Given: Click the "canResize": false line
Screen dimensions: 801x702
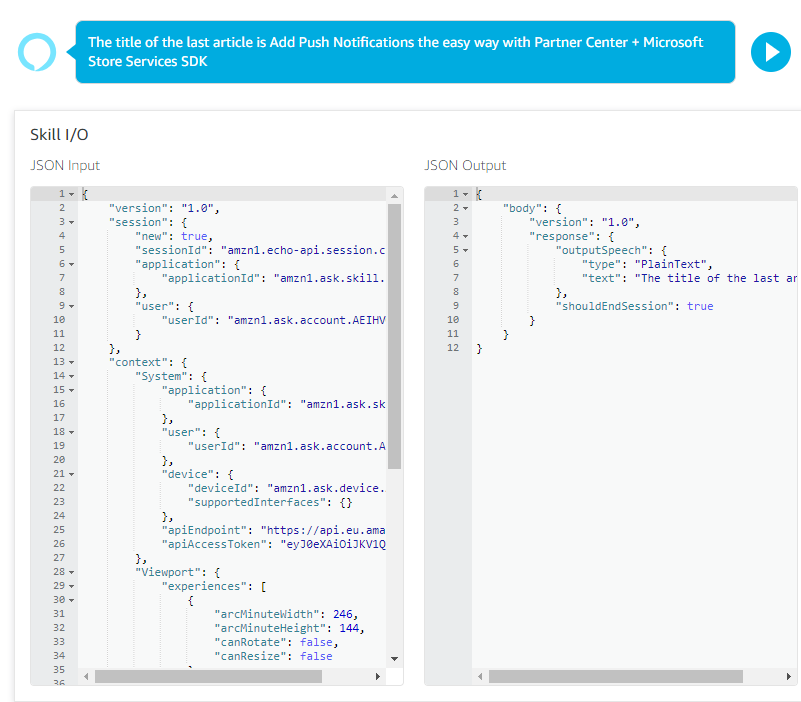Looking at the screenshot, I should (273, 656).
